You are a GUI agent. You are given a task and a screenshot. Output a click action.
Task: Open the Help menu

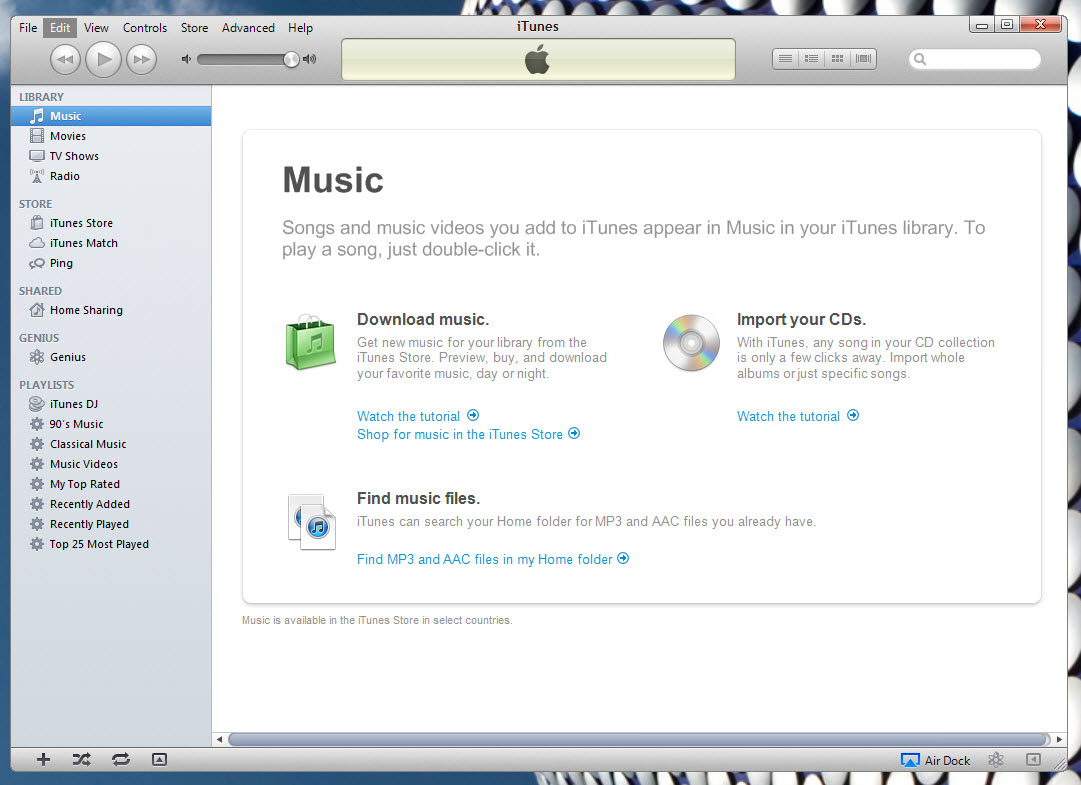301,28
